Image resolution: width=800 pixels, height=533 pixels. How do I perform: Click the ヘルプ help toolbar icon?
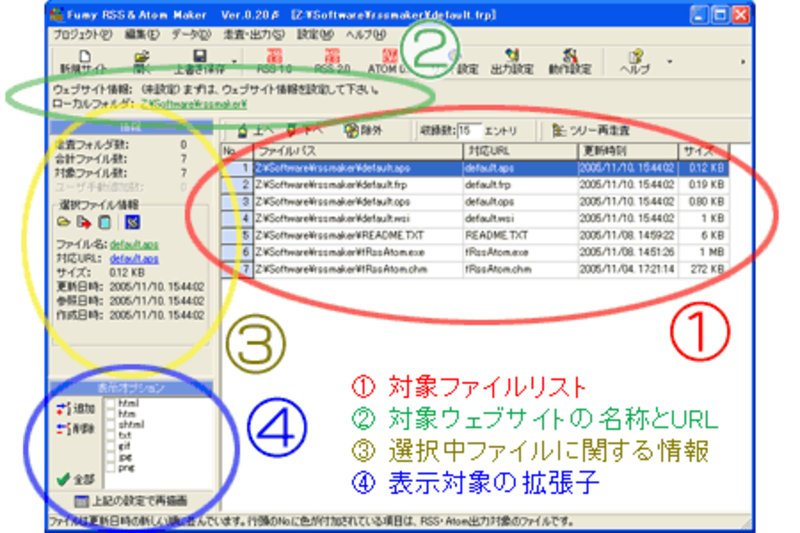pyautogui.click(x=635, y=62)
